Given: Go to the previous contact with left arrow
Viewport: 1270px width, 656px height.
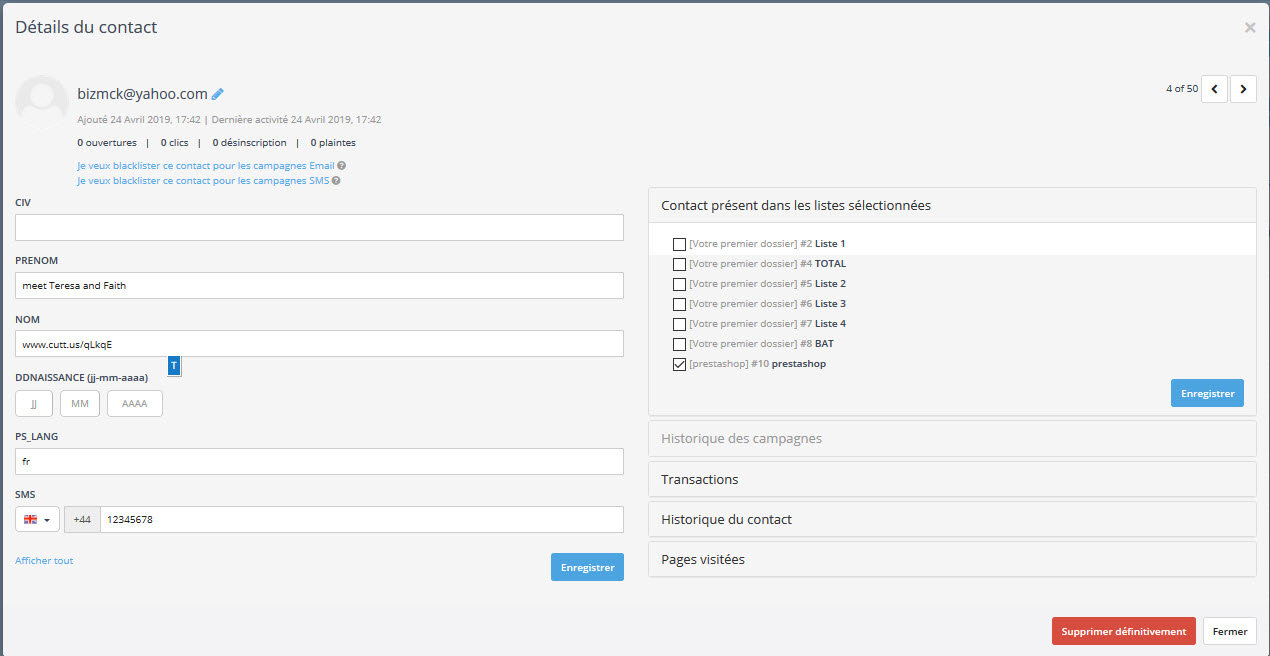Looking at the screenshot, I should tap(1214, 89).
